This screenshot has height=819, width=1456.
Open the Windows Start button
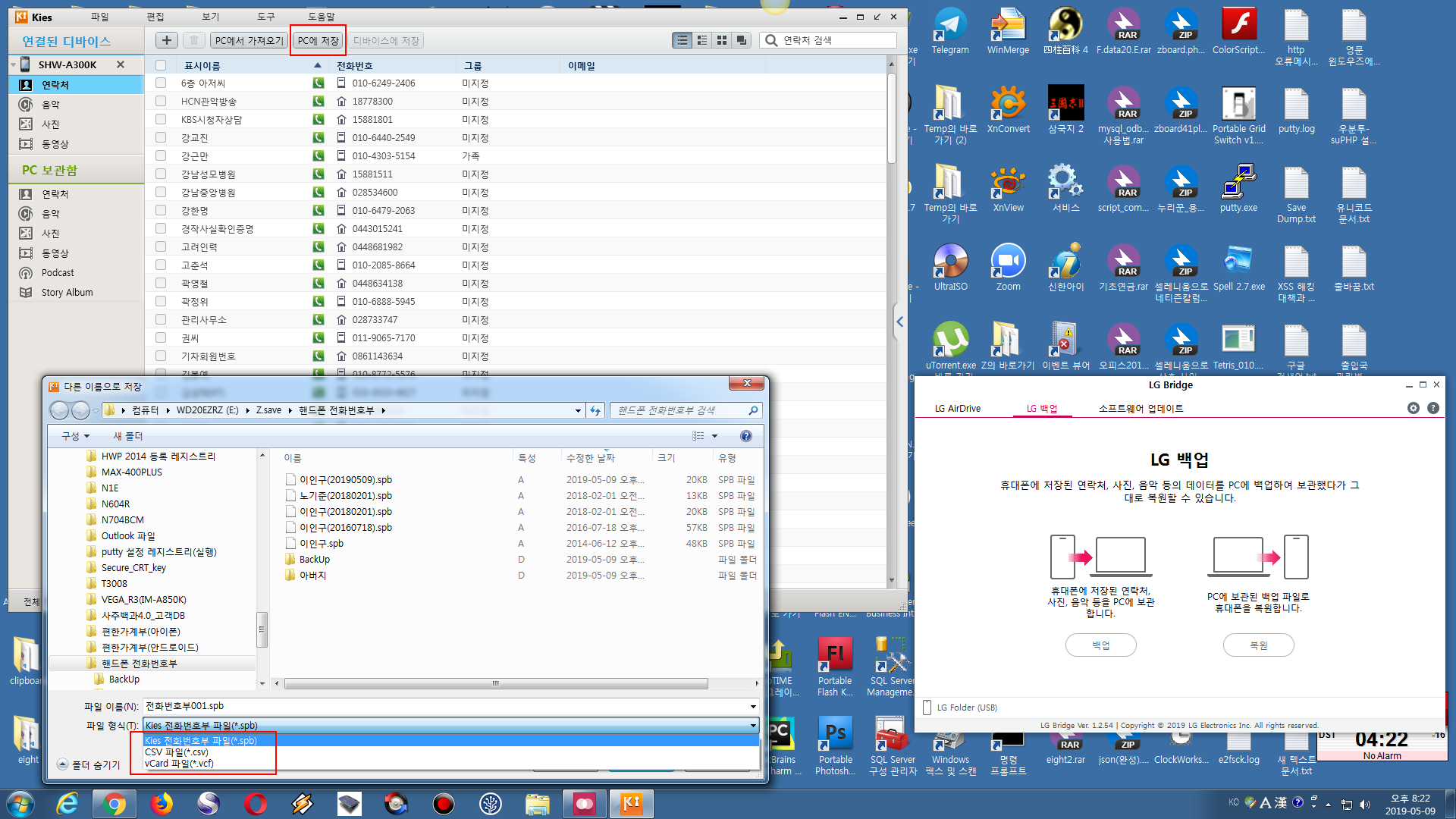pyautogui.click(x=20, y=804)
